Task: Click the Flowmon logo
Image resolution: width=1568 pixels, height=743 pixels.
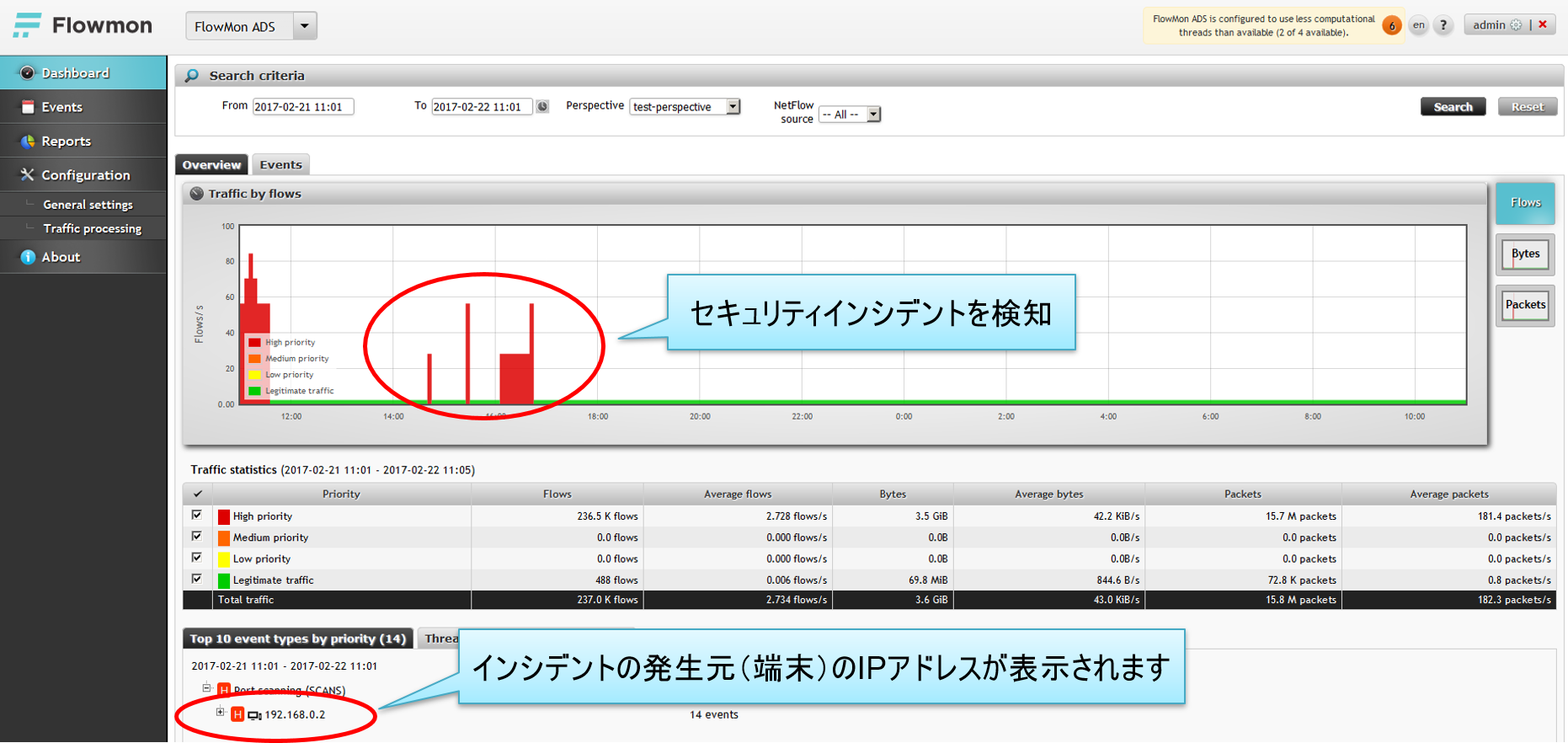Action: 83,25
